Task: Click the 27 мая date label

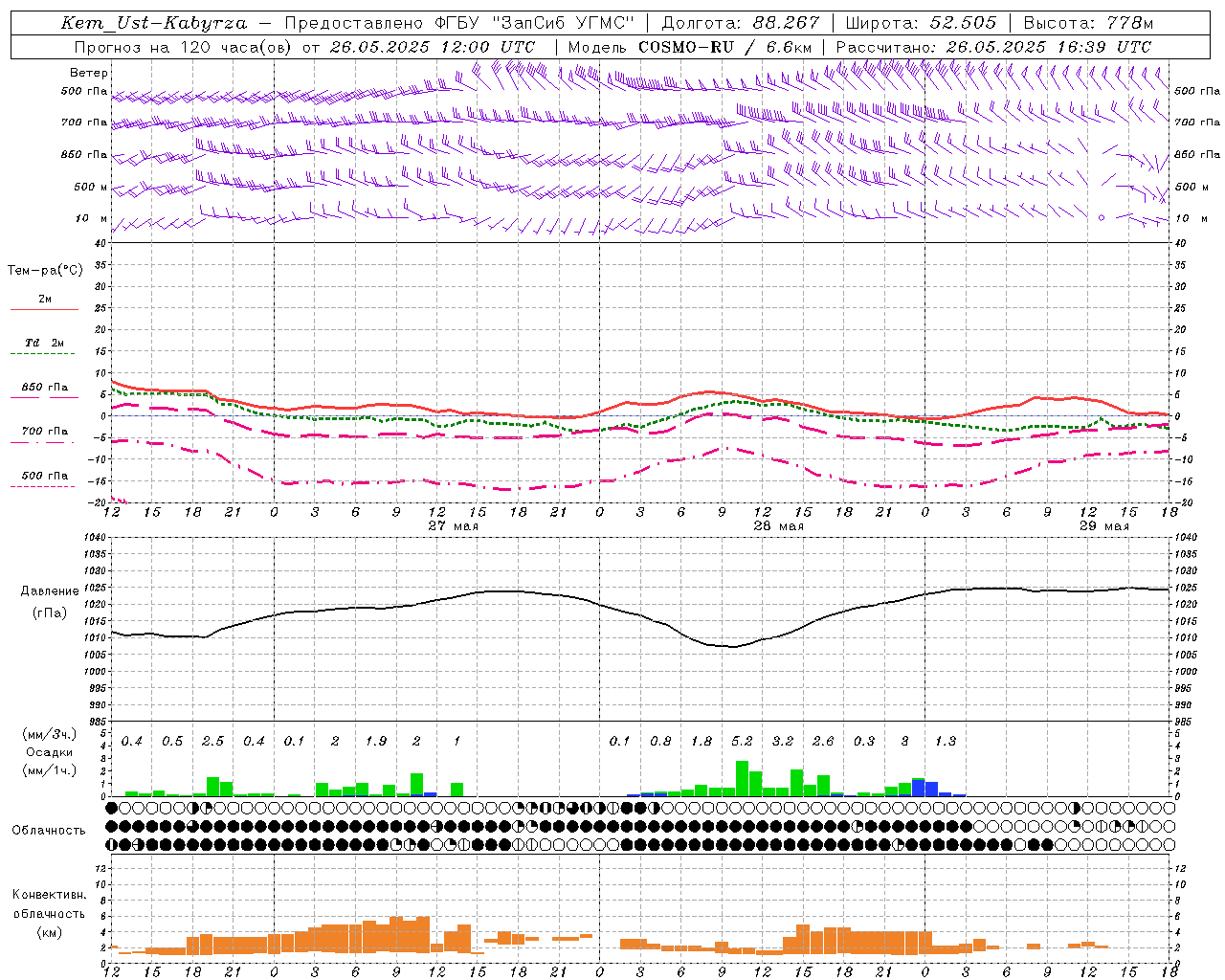Action: pos(454,526)
